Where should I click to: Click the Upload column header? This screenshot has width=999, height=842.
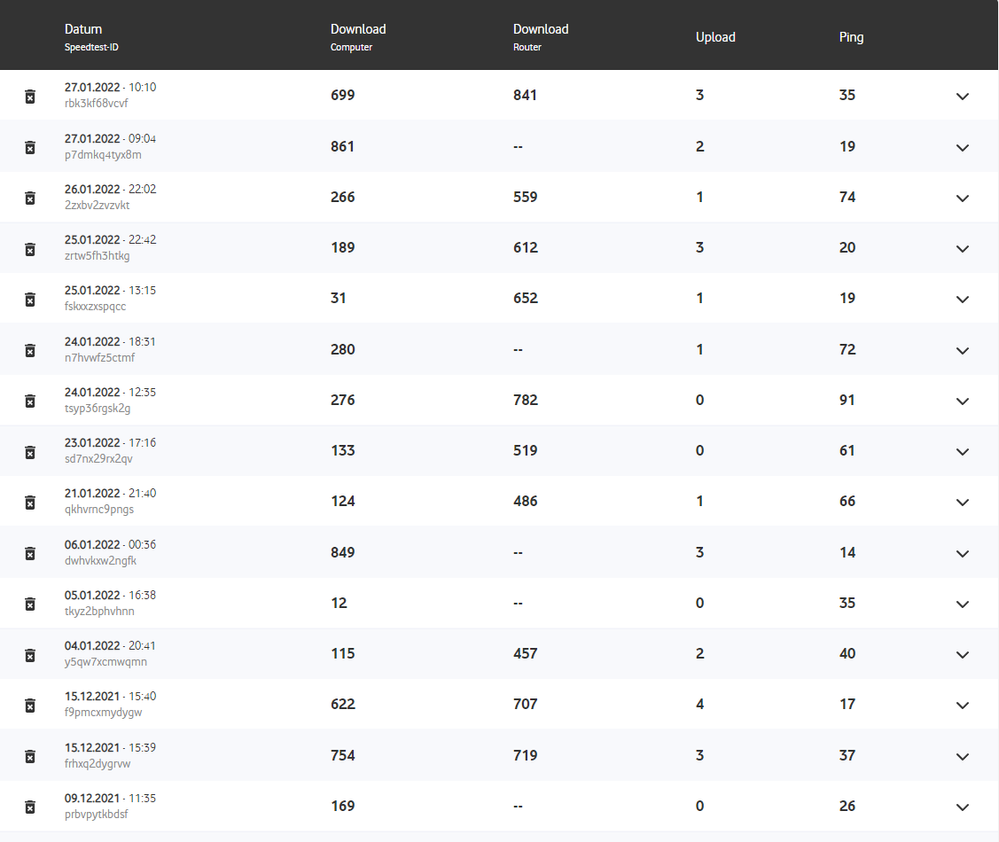click(x=715, y=37)
